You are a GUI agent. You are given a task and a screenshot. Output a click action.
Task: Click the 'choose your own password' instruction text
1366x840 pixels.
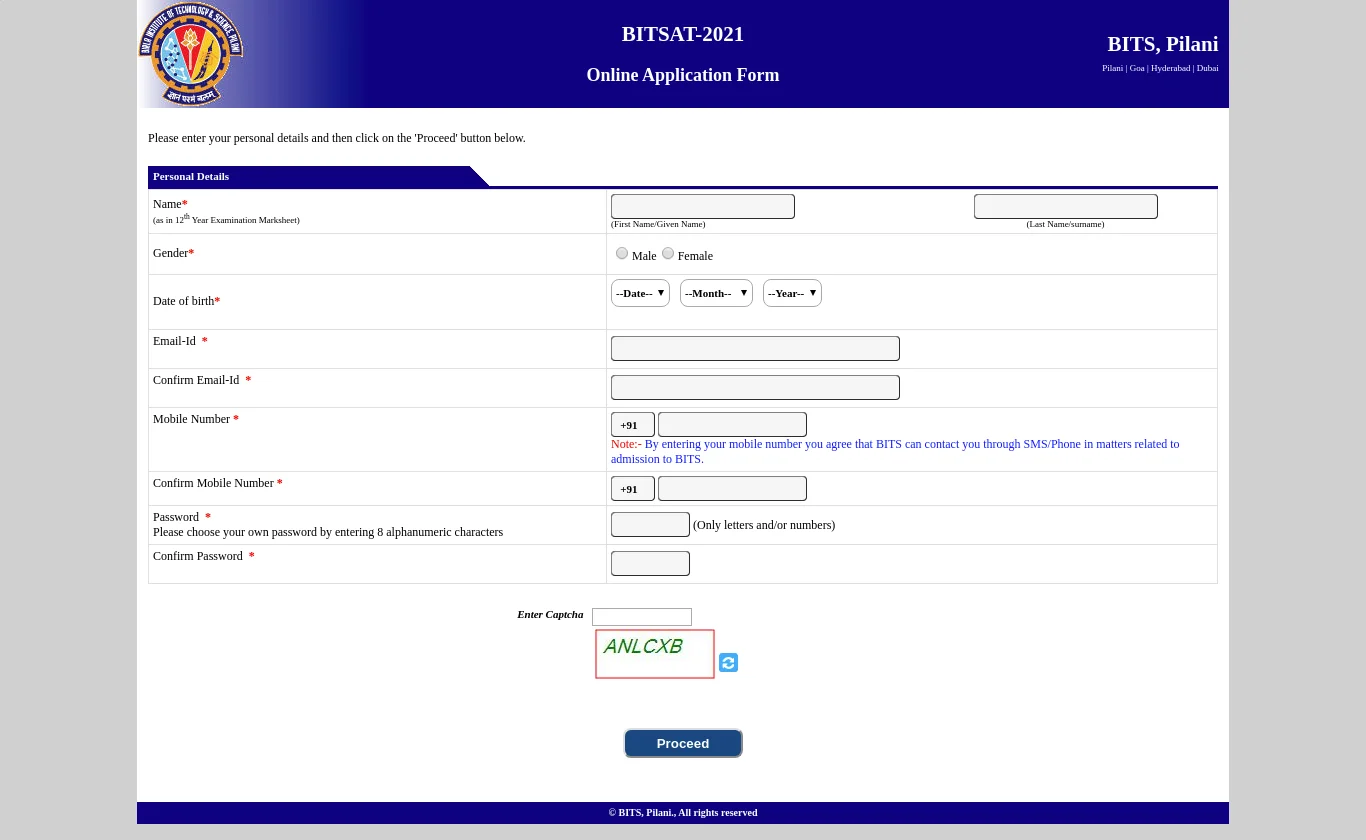[328, 532]
